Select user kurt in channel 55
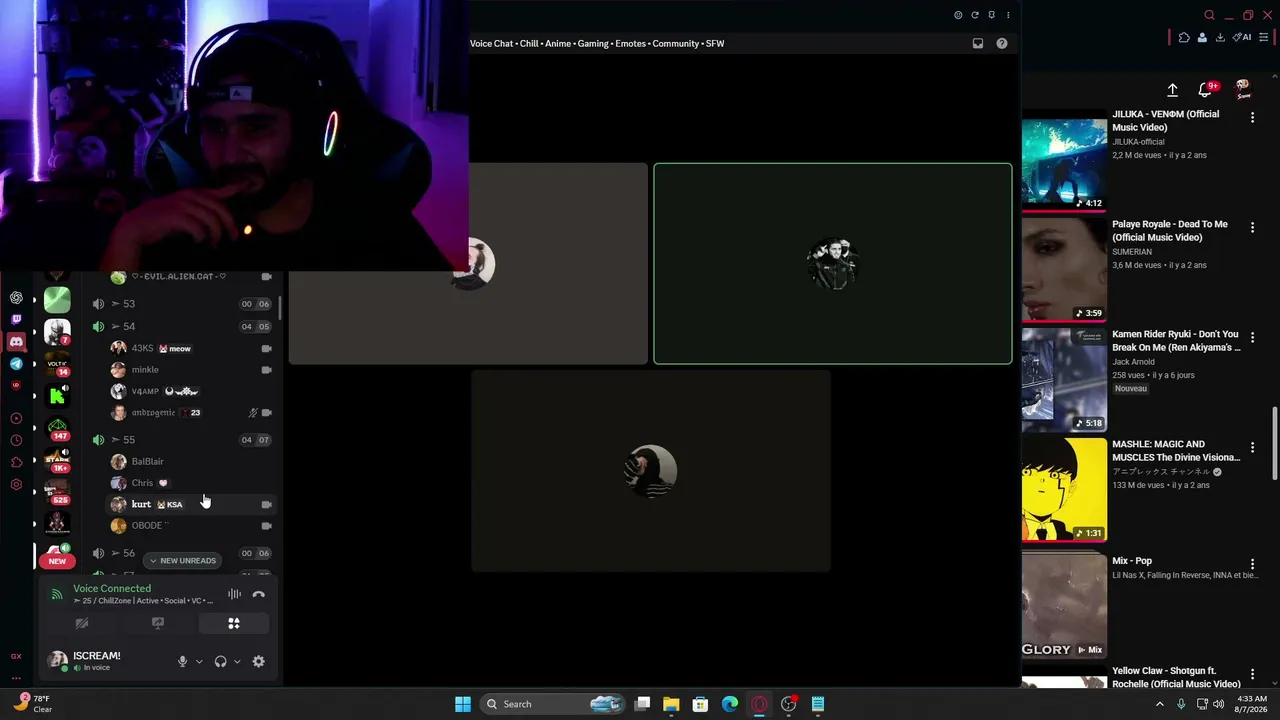Screen dimensions: 1280x720 tap(190, 504)
